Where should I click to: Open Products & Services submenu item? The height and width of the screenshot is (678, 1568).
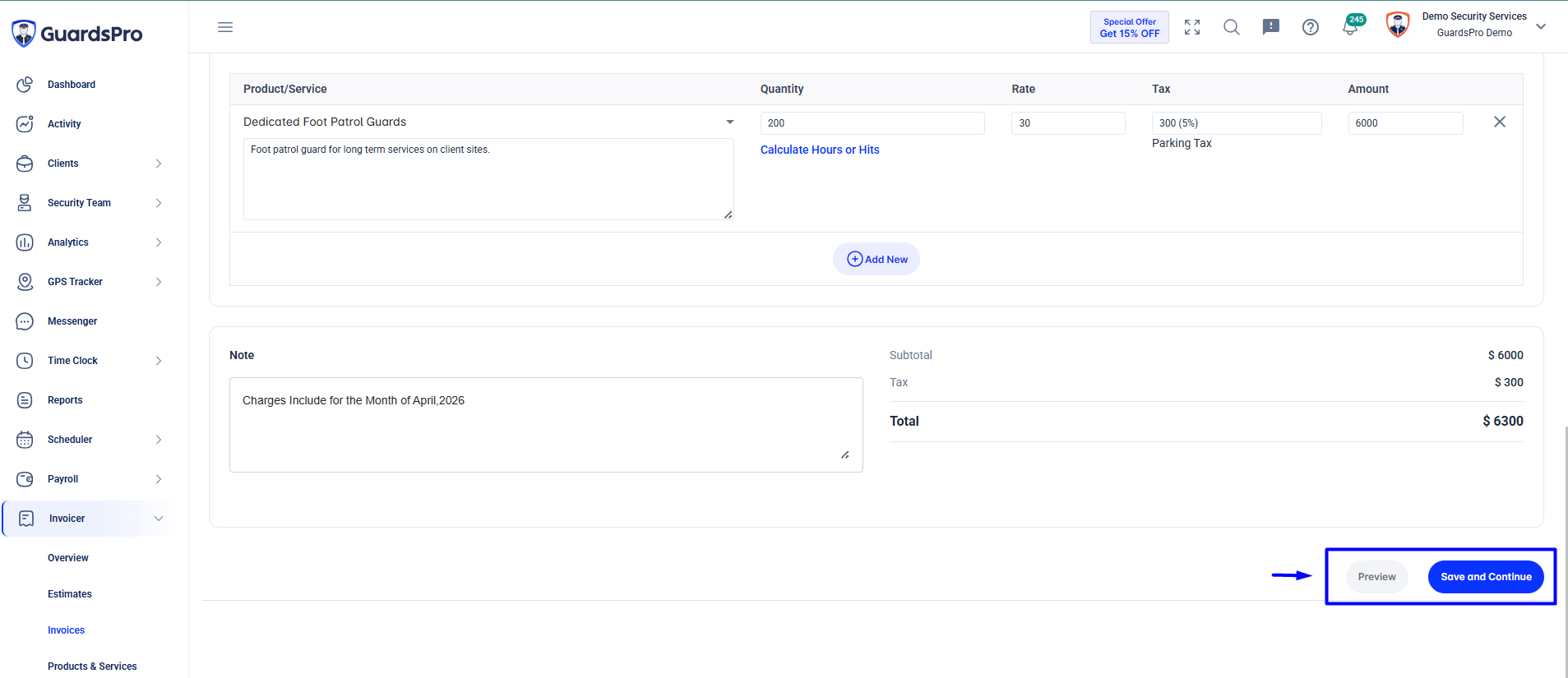coord(92,666)
